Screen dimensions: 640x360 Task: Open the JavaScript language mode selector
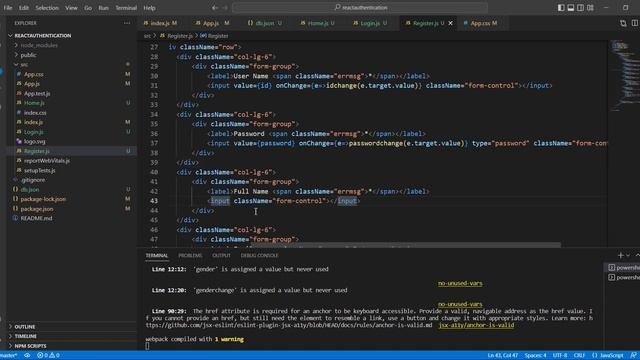click(x=608, y=356)
